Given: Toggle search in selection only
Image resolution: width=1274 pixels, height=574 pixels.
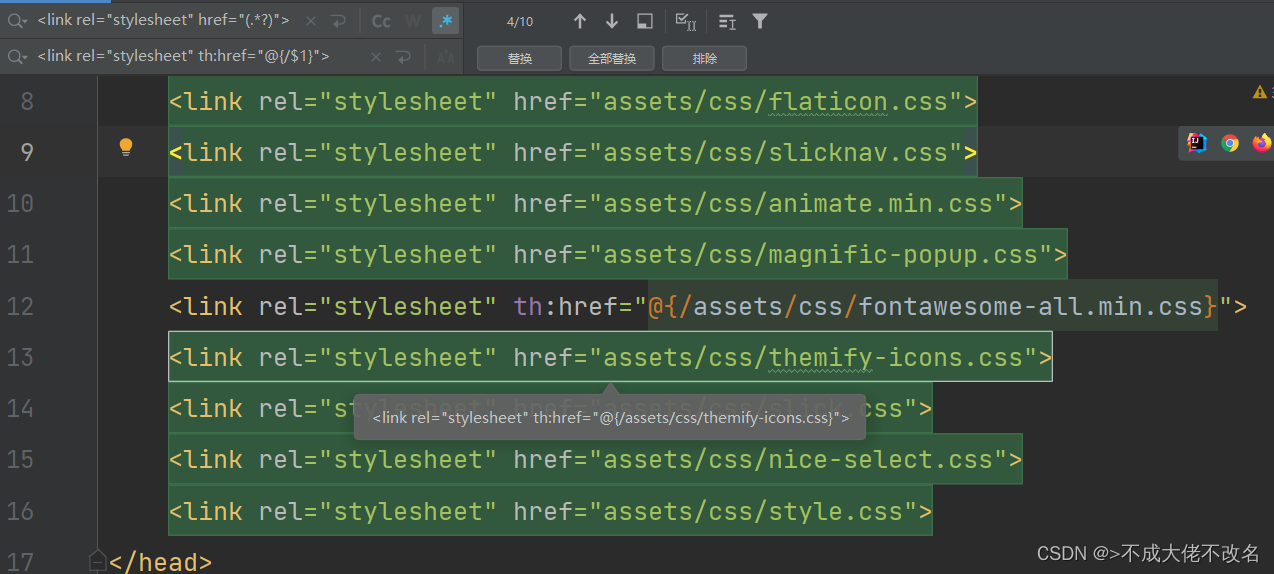Looking at the screenshot, I should [x=727, y=21].
